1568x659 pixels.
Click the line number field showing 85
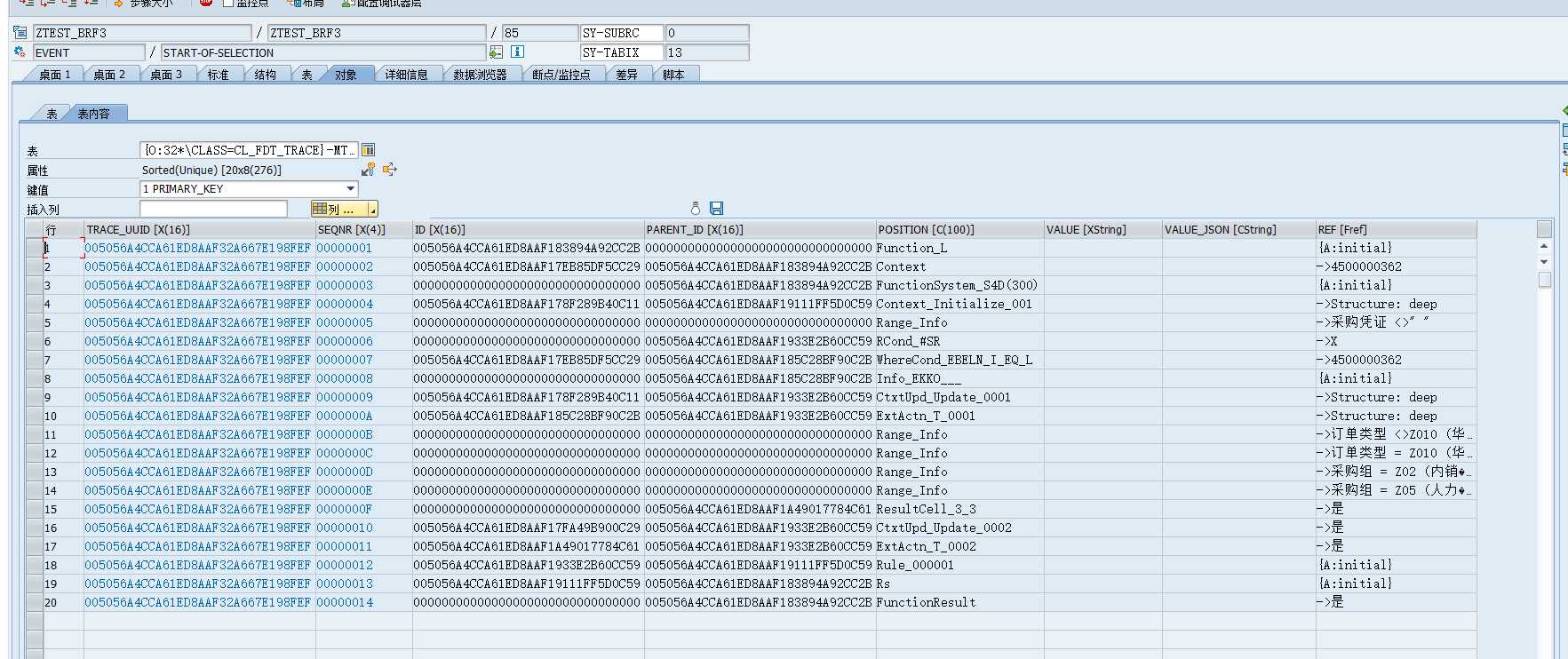[539, 33]
